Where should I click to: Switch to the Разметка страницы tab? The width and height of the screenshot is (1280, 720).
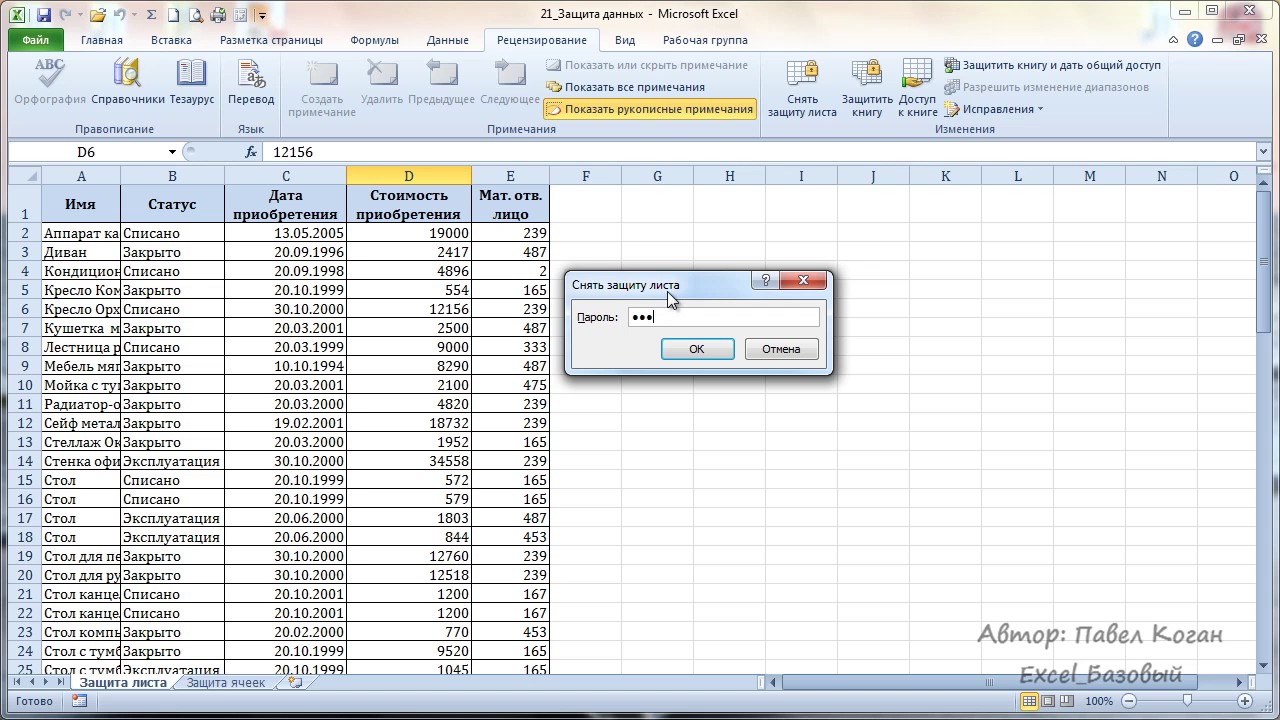click(271, 40)
